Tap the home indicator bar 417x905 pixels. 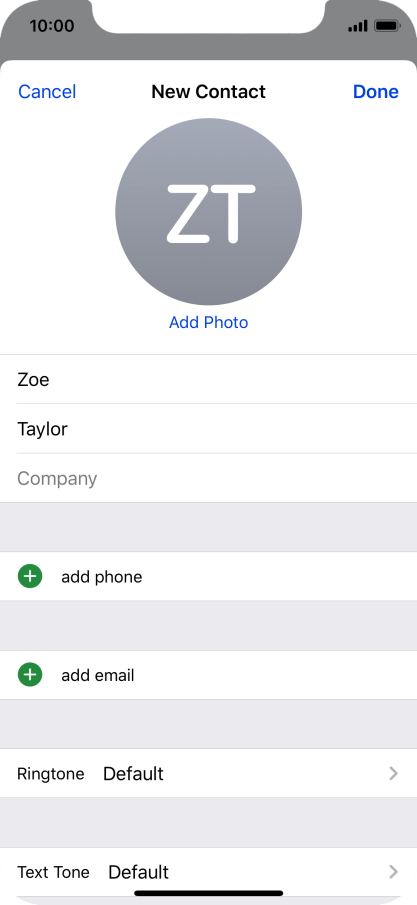(x=208, y=893)
